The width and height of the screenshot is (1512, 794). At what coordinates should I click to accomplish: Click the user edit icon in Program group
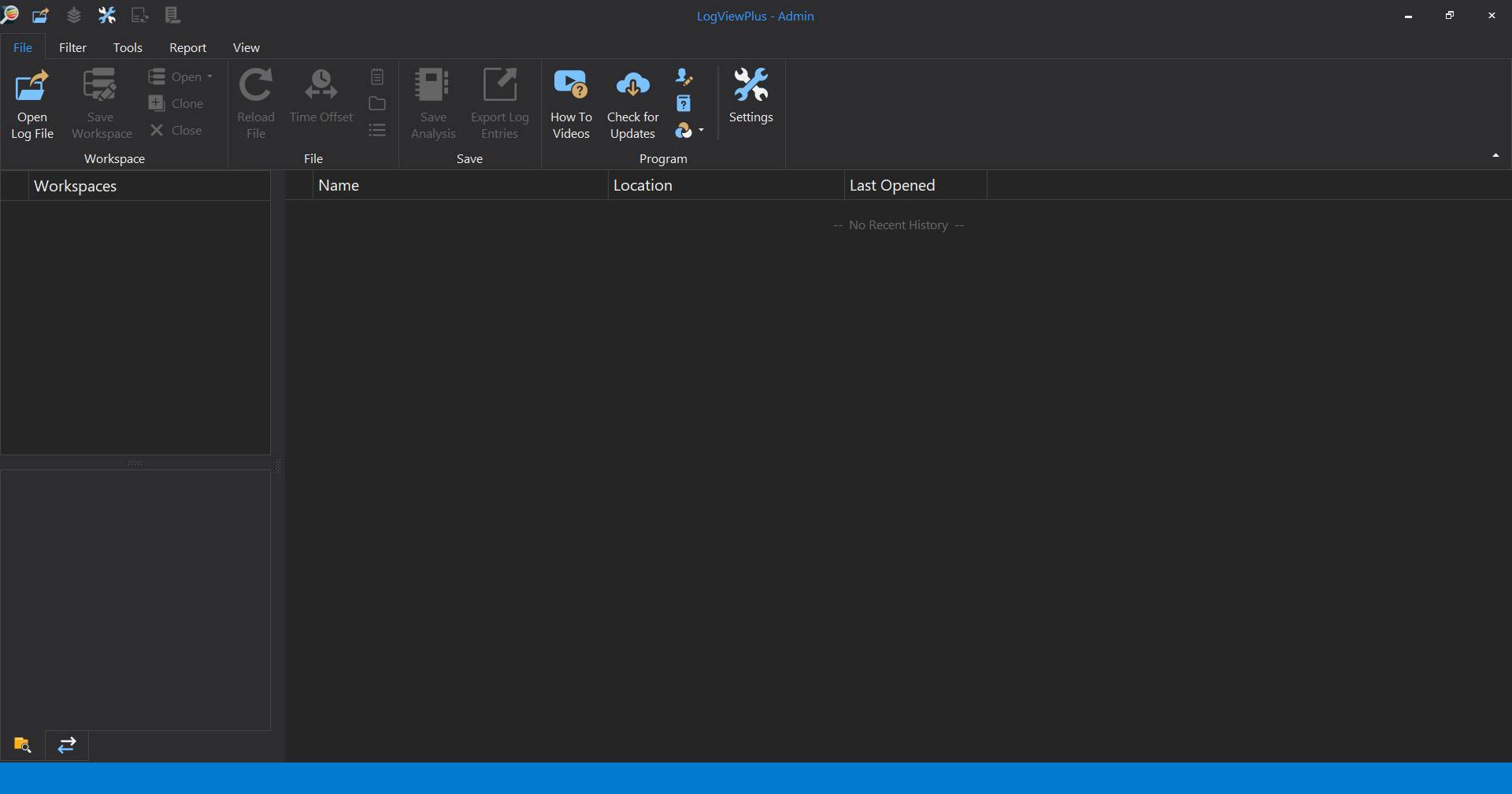(x=684, y=76)
